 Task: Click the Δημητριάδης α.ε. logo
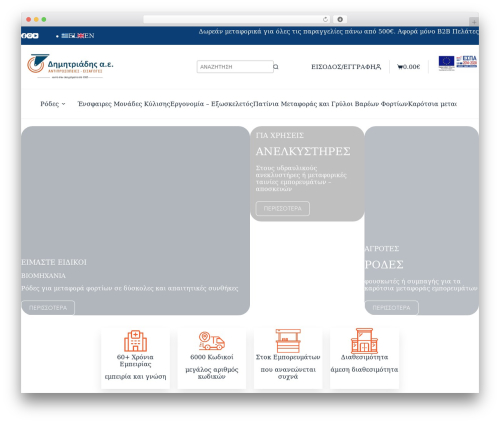70,66
